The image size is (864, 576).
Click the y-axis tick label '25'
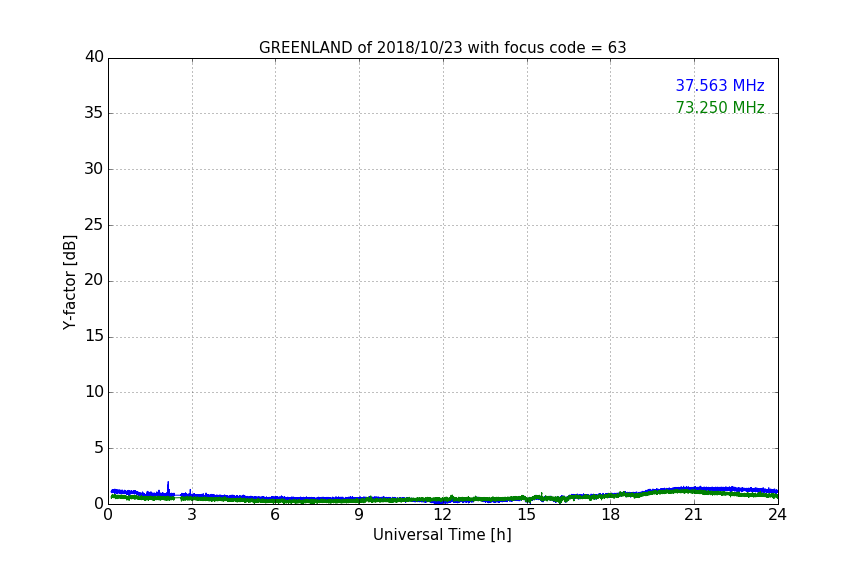94,224
